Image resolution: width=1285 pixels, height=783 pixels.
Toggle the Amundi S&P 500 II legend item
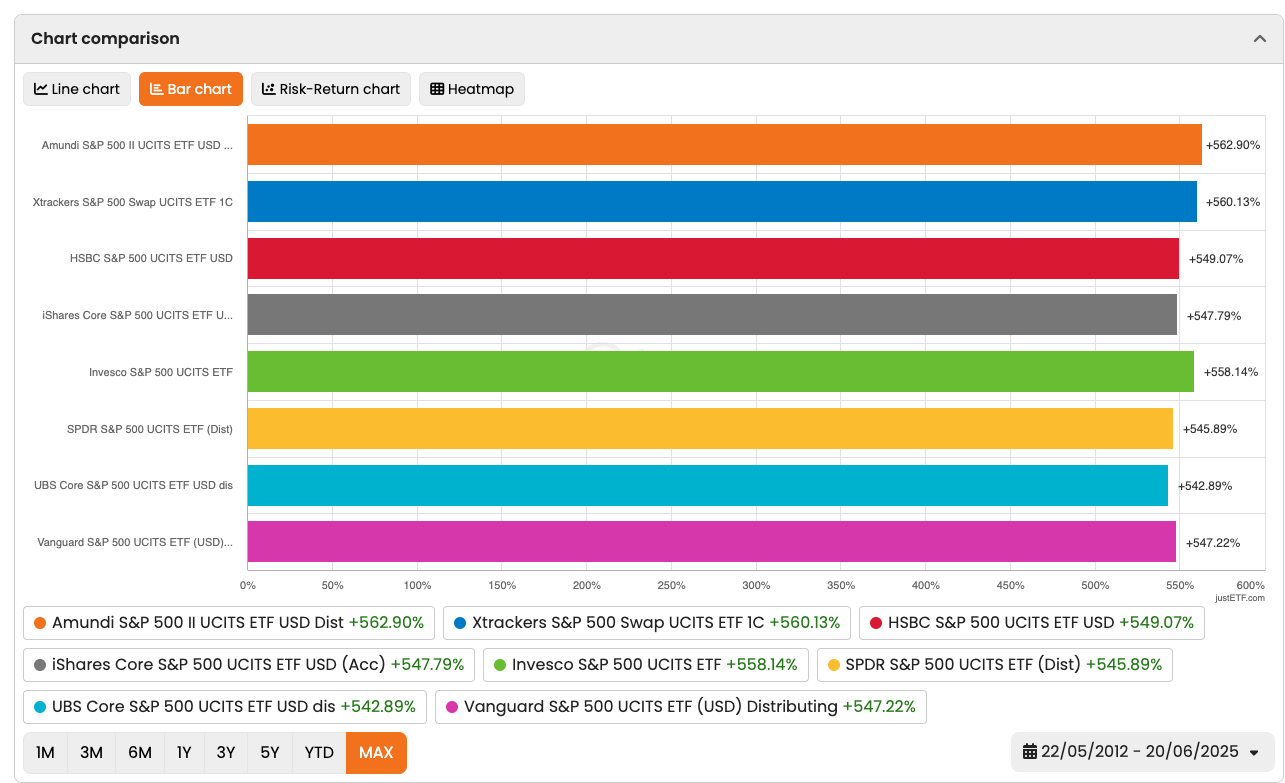click(229, 622)
